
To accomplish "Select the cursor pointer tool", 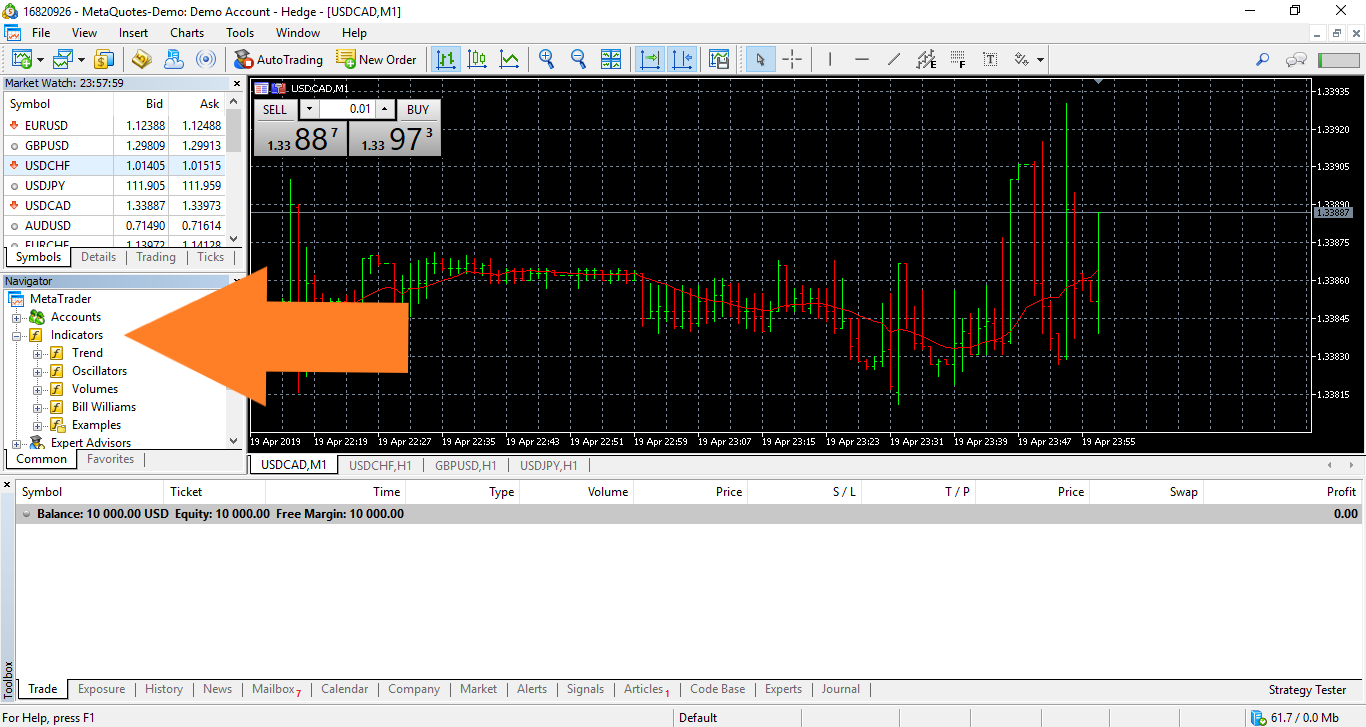I will [x=760, y=59].
